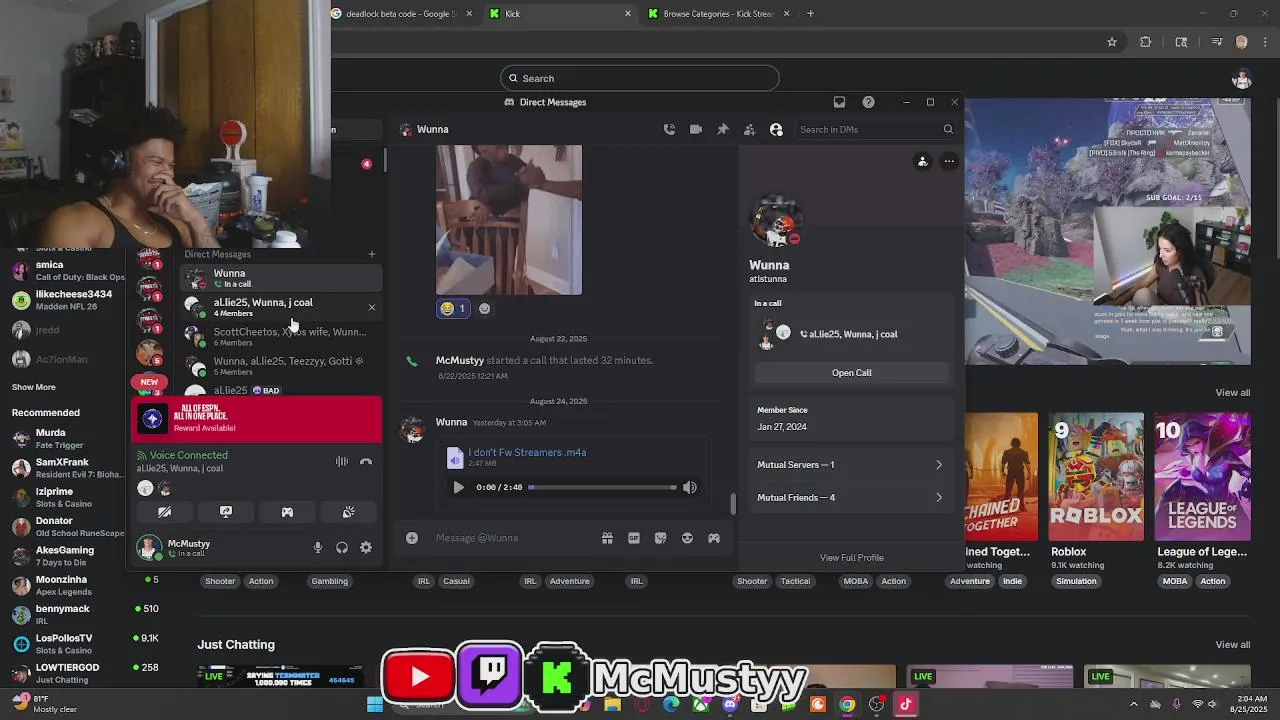Play the I don't Fw Streamers audio

pyautogui.click(x=458, y=487)
